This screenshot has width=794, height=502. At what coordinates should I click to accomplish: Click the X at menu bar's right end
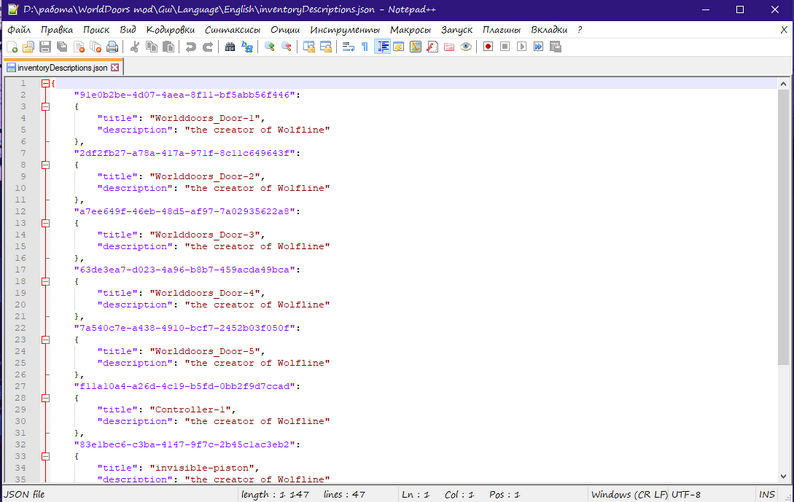coord(784,30)
